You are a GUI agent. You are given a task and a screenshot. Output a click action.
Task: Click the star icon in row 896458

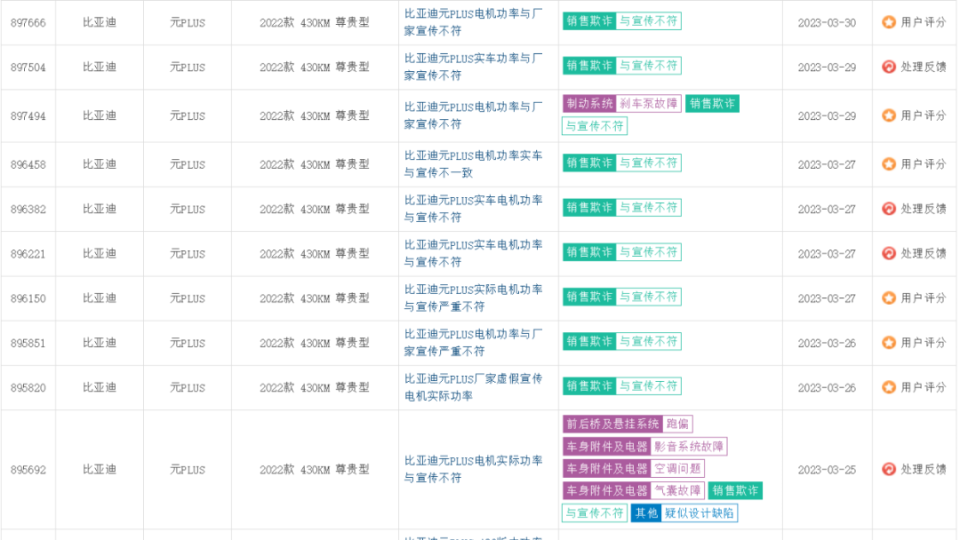point(888,164)
